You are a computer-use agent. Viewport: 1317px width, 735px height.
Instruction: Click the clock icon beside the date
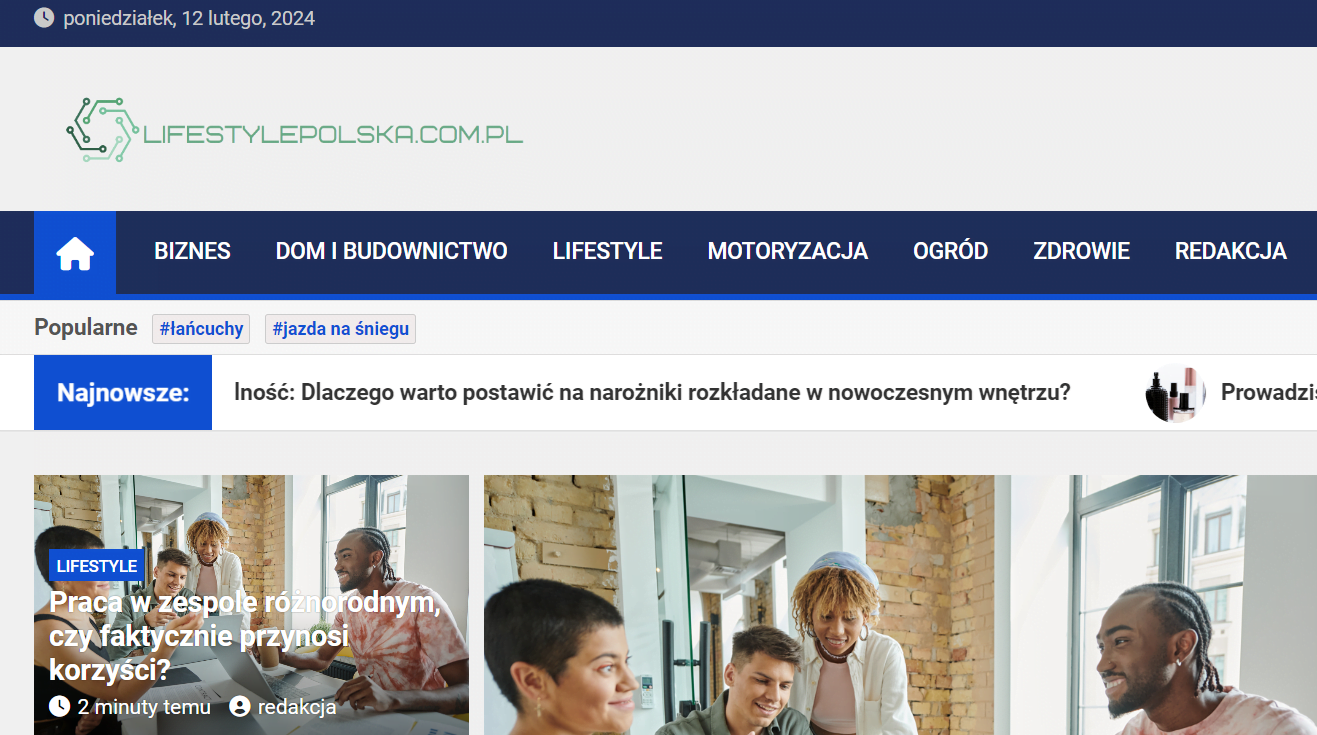tap(44, 18)
